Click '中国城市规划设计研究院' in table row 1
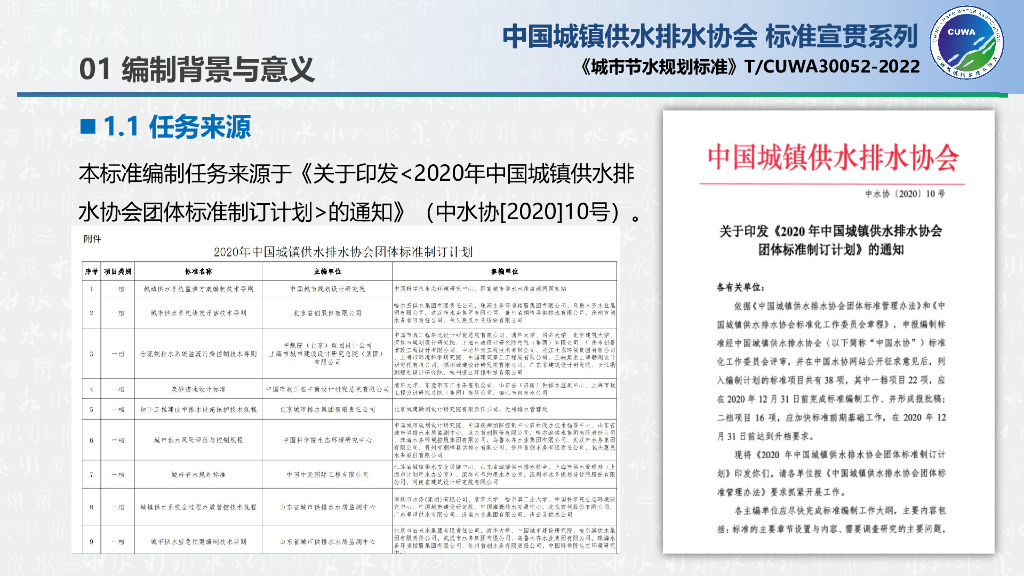 327,289
